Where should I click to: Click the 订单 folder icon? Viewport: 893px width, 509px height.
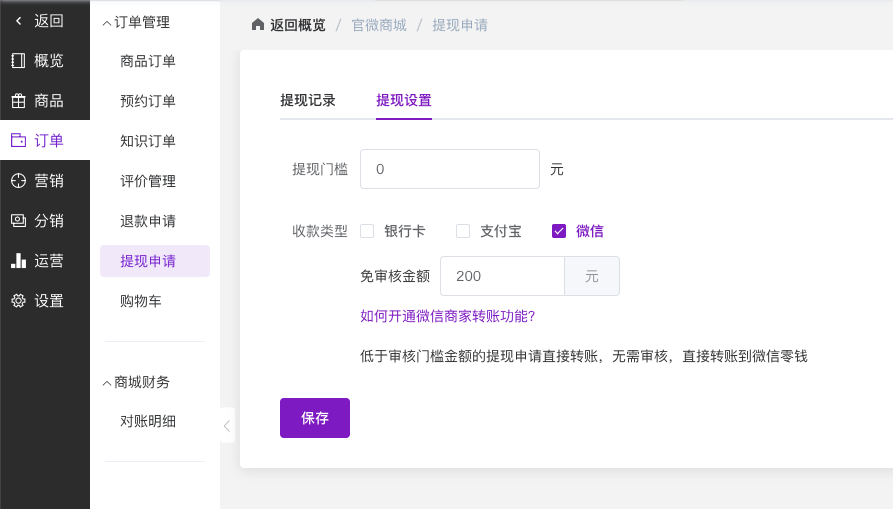click(x=18, y=141)
